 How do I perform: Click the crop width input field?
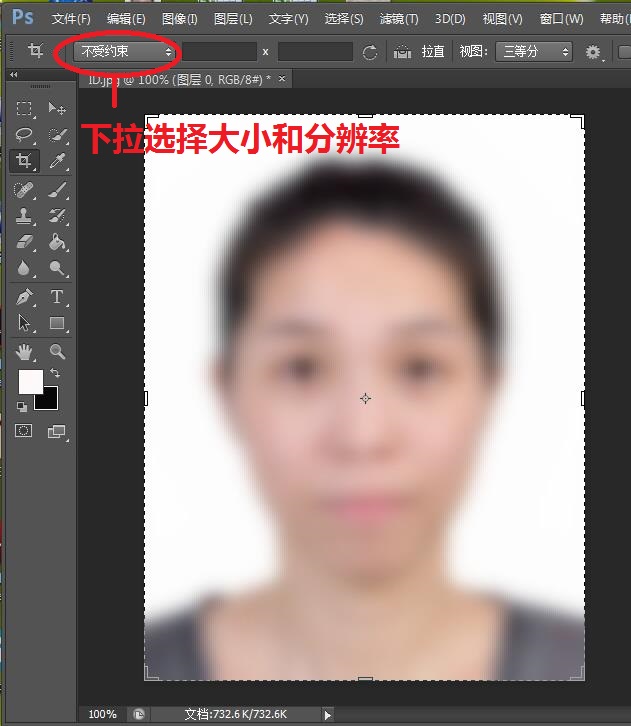click(x=219, y=51)
